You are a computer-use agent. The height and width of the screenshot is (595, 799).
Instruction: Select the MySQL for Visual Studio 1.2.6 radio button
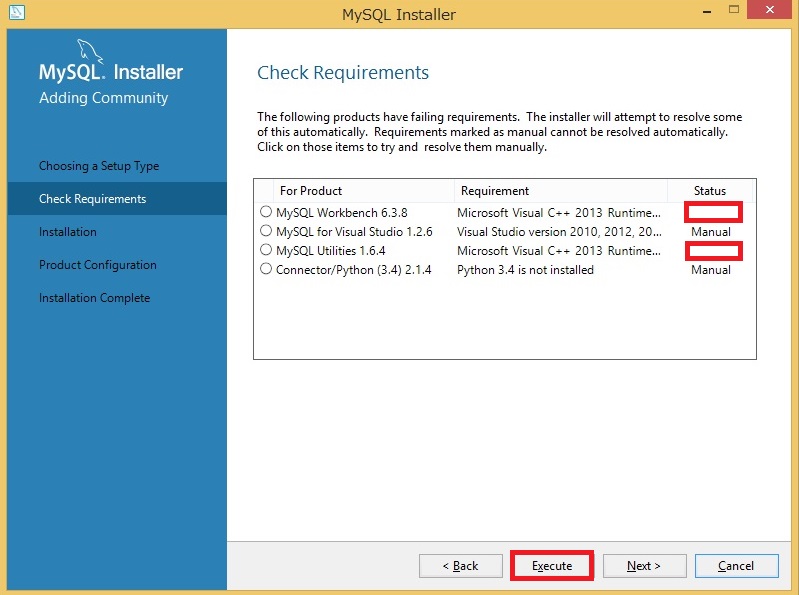(x=265, y=231)
